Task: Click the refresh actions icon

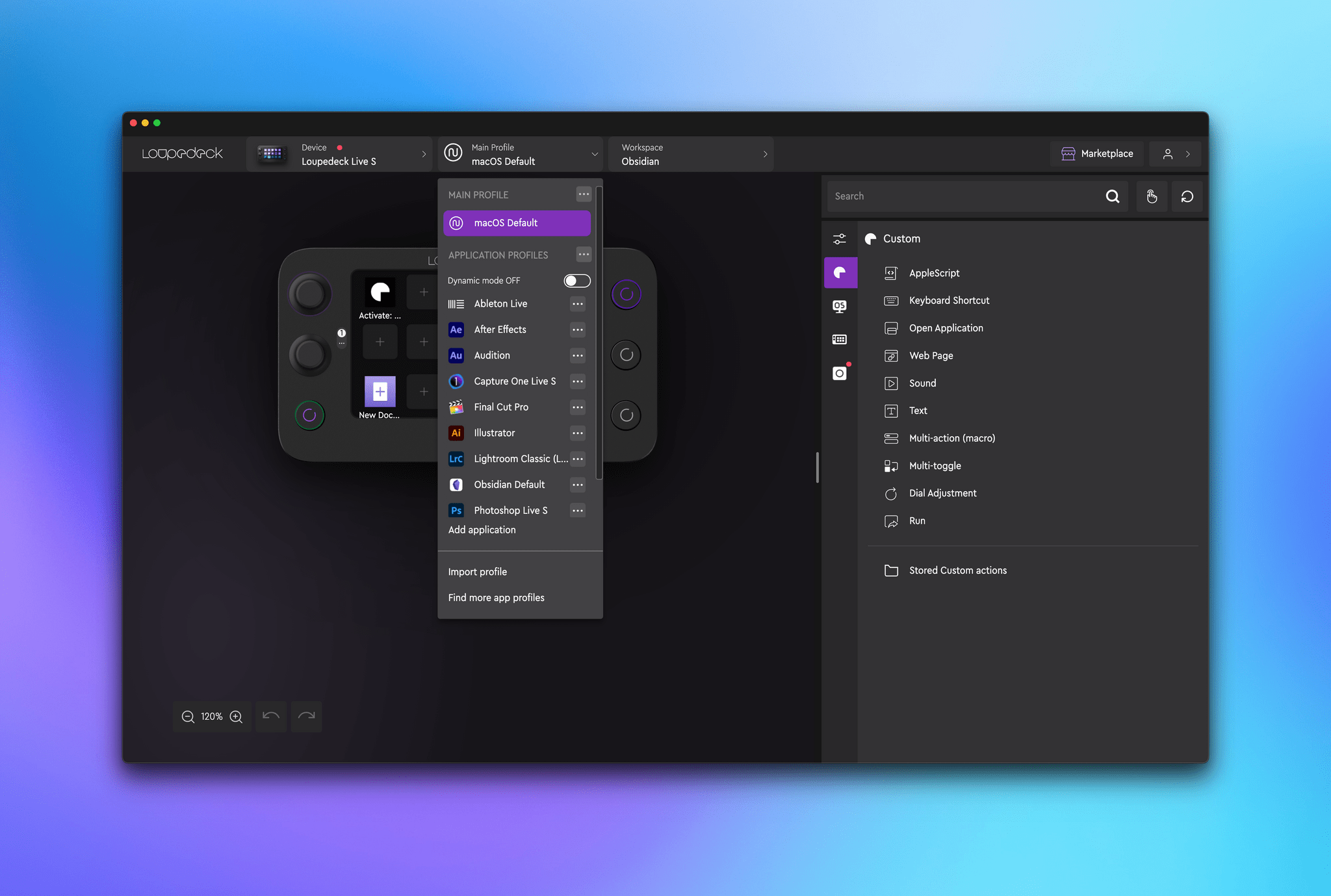Action: (1187, 196)
